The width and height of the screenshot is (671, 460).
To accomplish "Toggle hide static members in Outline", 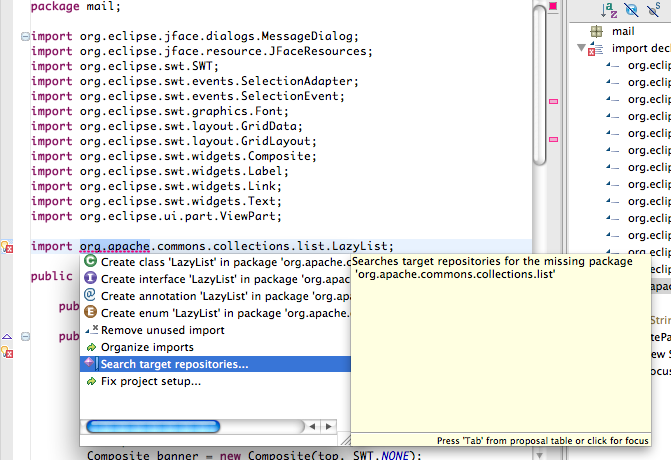I will 653,9.
